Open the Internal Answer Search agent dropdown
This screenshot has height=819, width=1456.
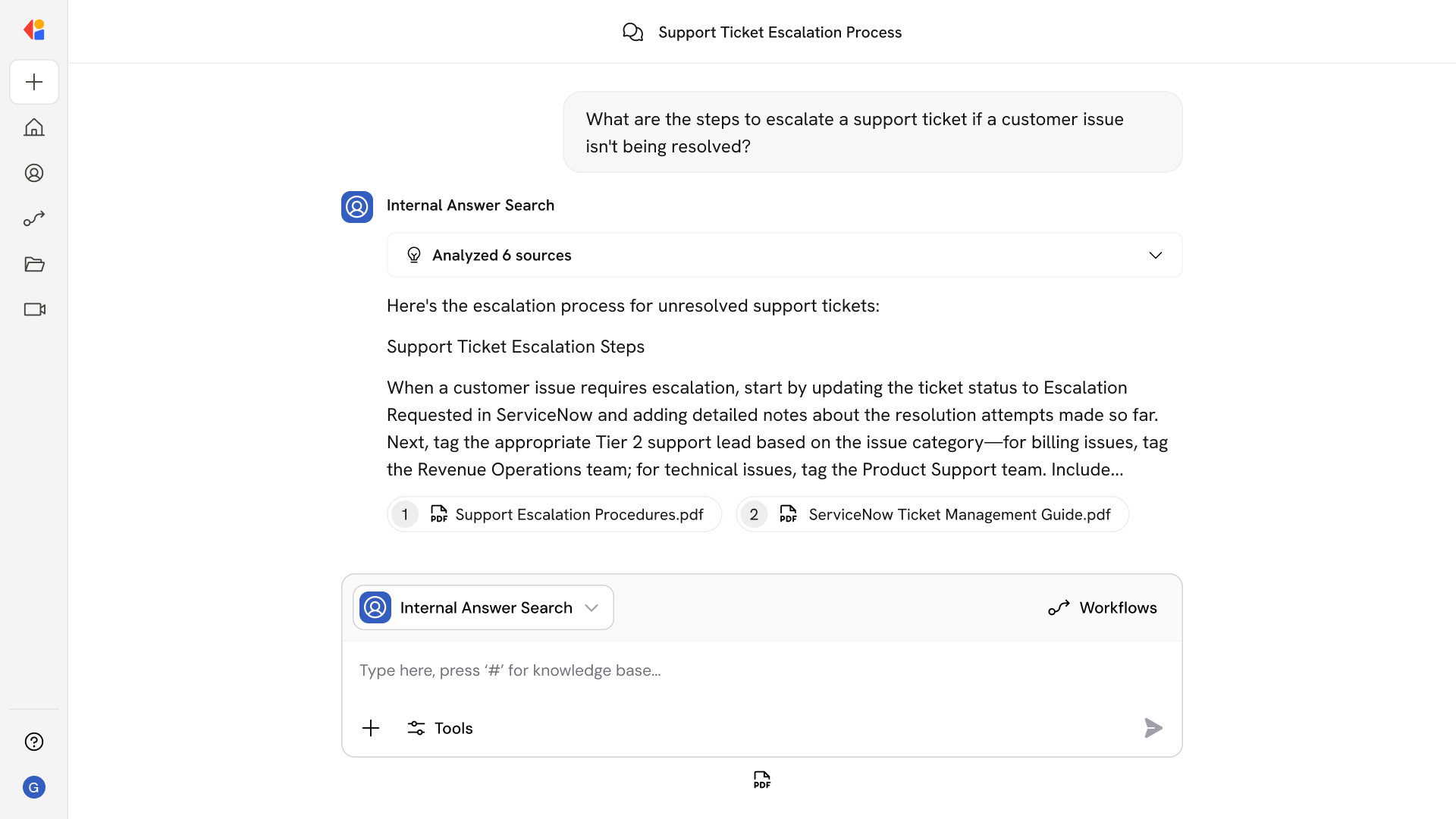tap(483, 607)
